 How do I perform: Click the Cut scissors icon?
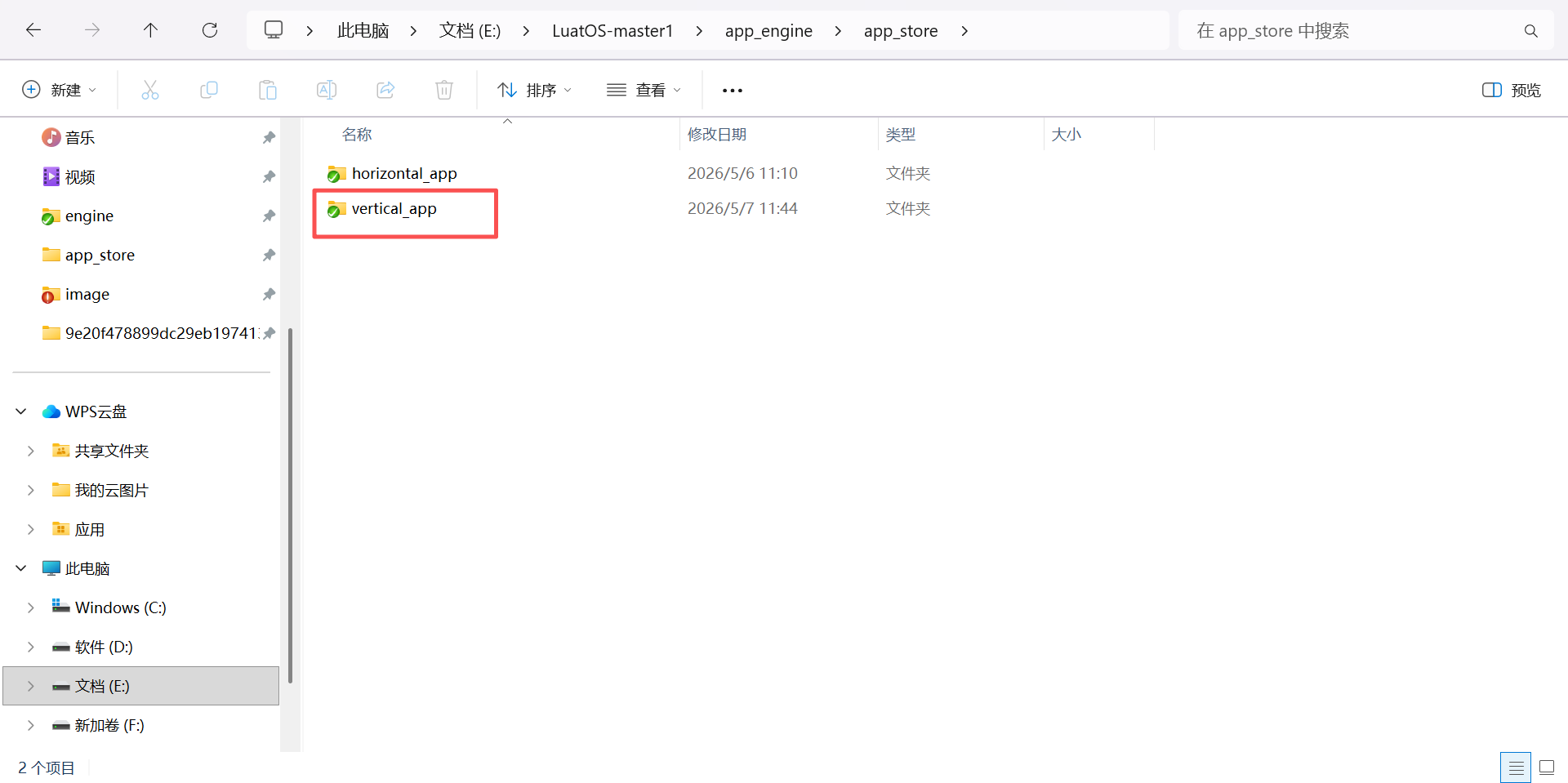click(x=150, y=90)
